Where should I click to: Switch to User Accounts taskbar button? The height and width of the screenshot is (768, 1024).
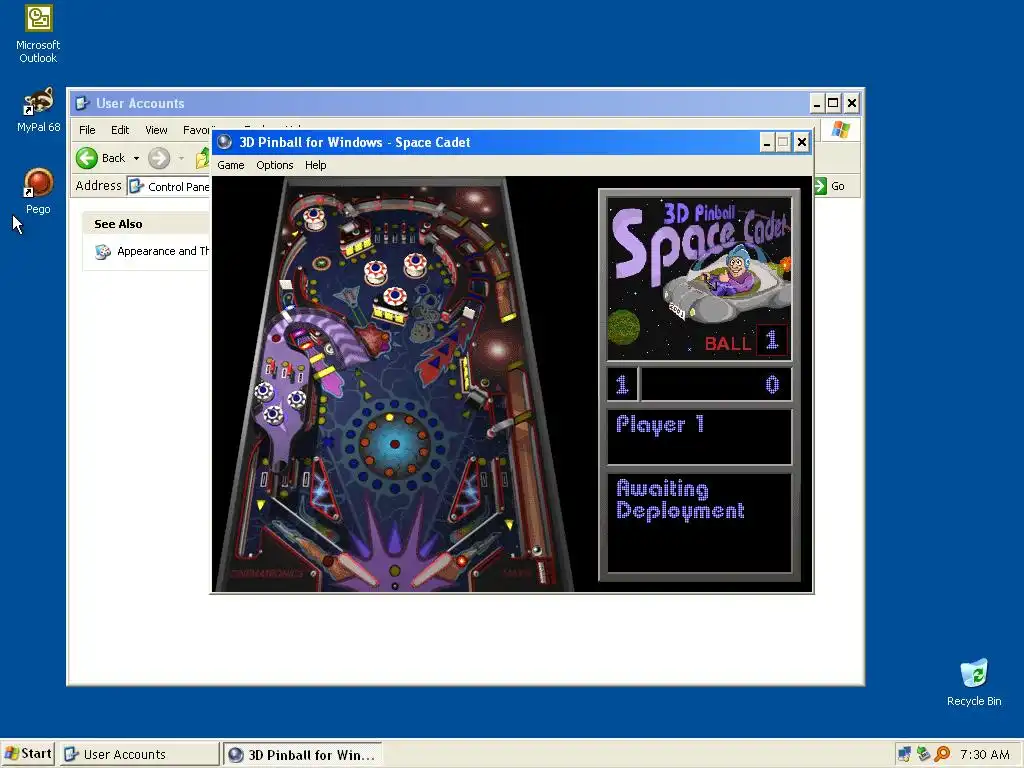tap(139, 754)
